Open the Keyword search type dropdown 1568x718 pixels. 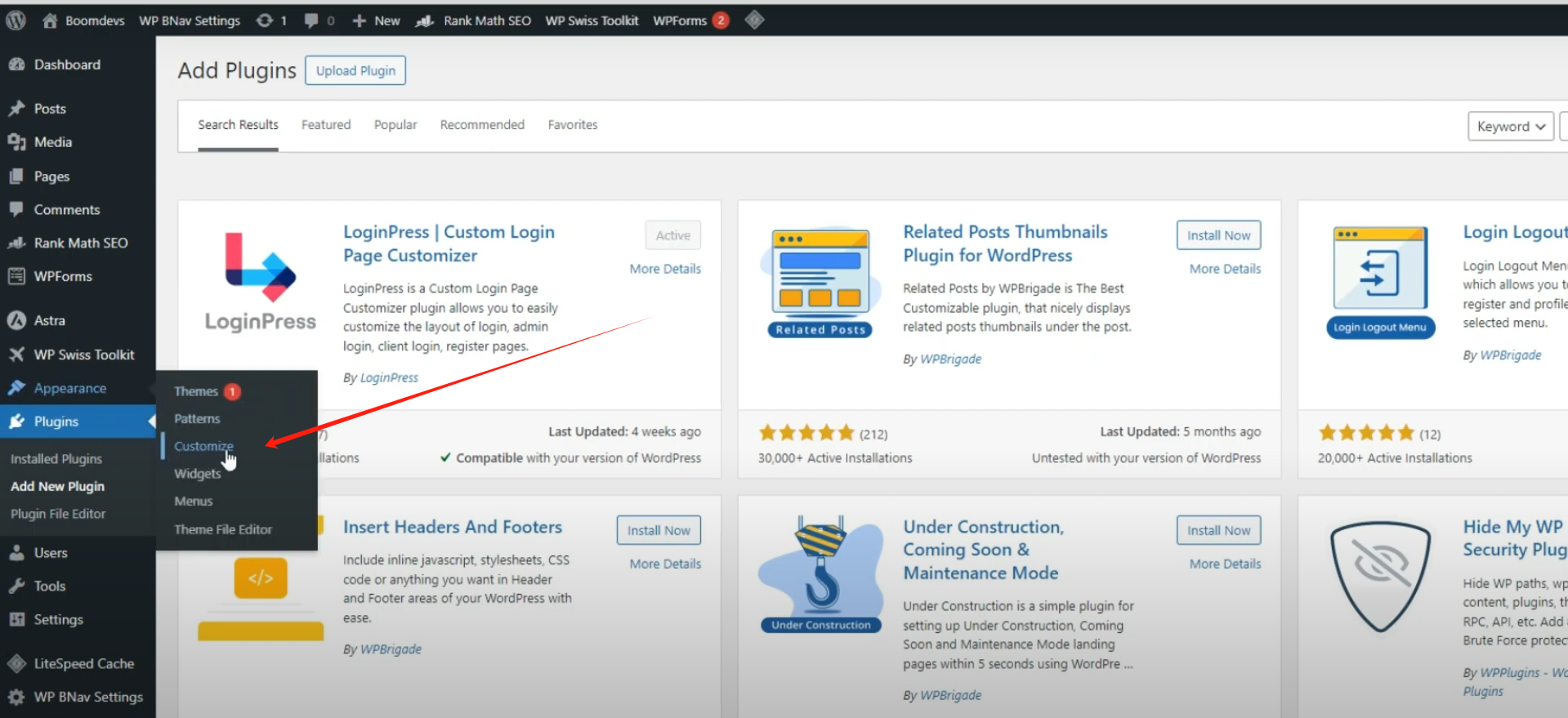1510,127
